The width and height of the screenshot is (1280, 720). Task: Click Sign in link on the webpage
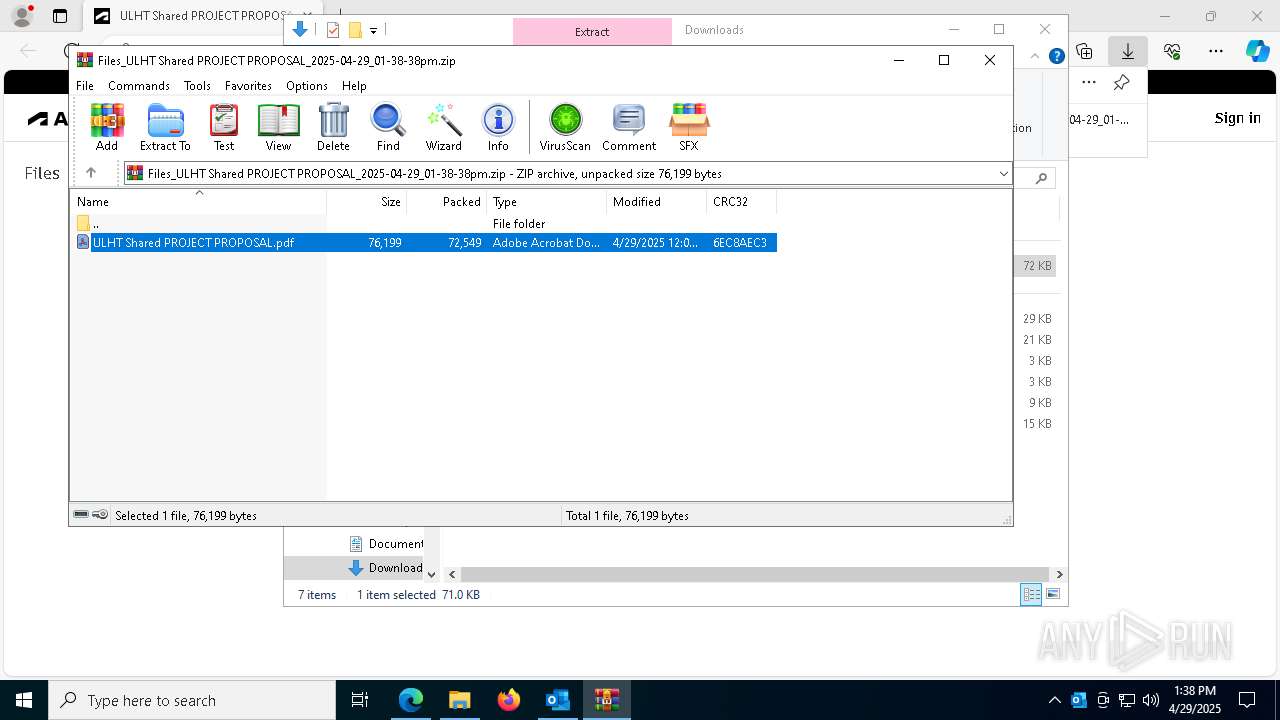coord(1238,118)
